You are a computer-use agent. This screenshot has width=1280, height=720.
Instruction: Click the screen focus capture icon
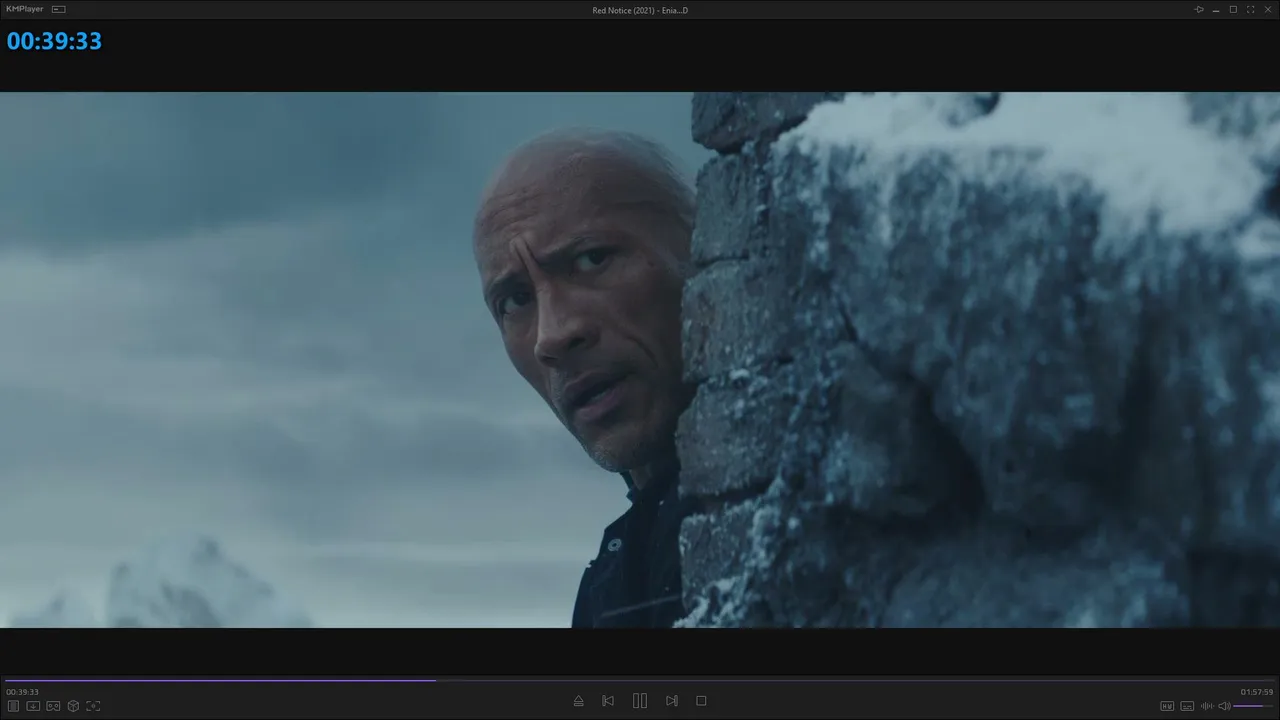point(94,706)
